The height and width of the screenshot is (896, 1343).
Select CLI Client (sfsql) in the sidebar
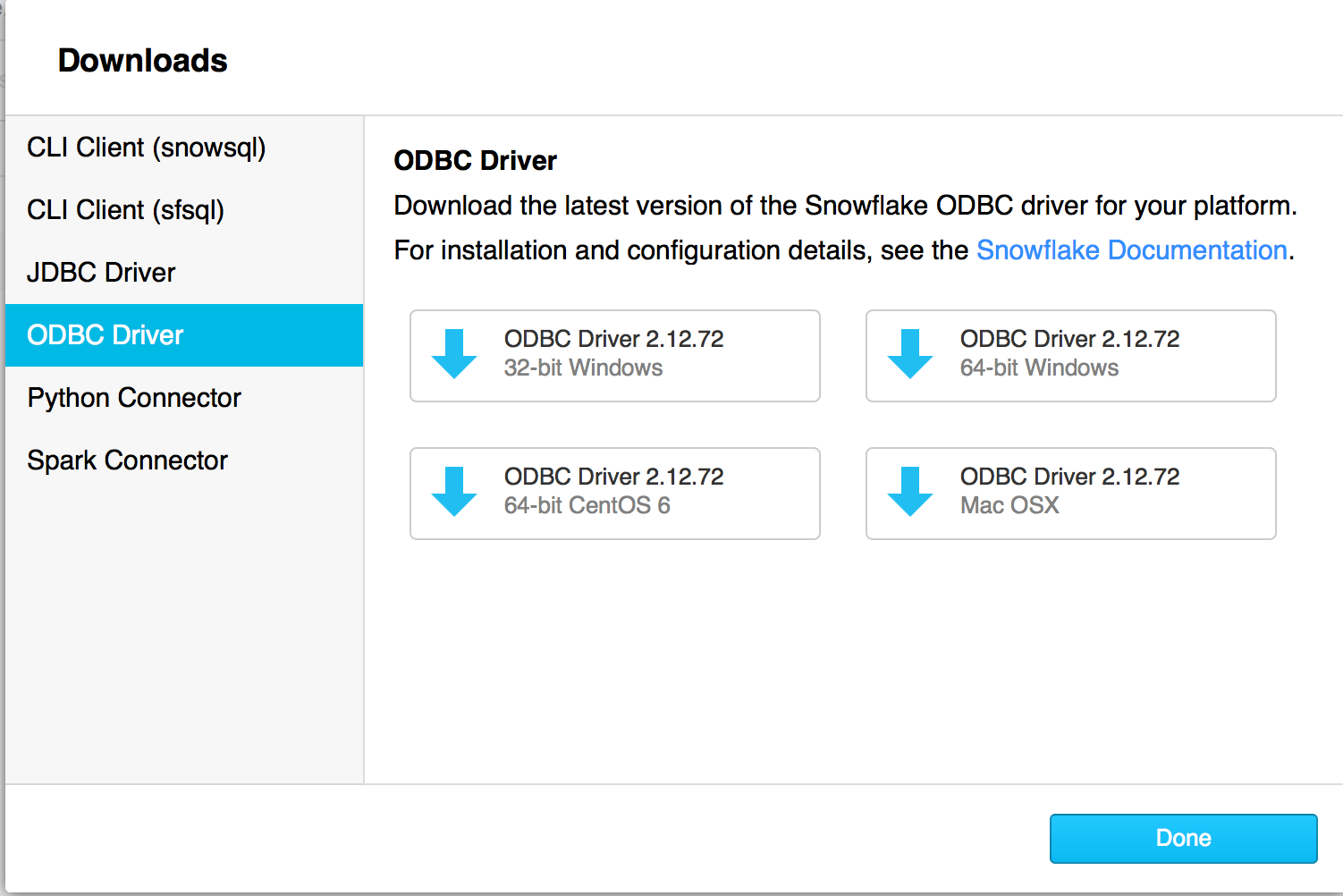tap(124, 210)
